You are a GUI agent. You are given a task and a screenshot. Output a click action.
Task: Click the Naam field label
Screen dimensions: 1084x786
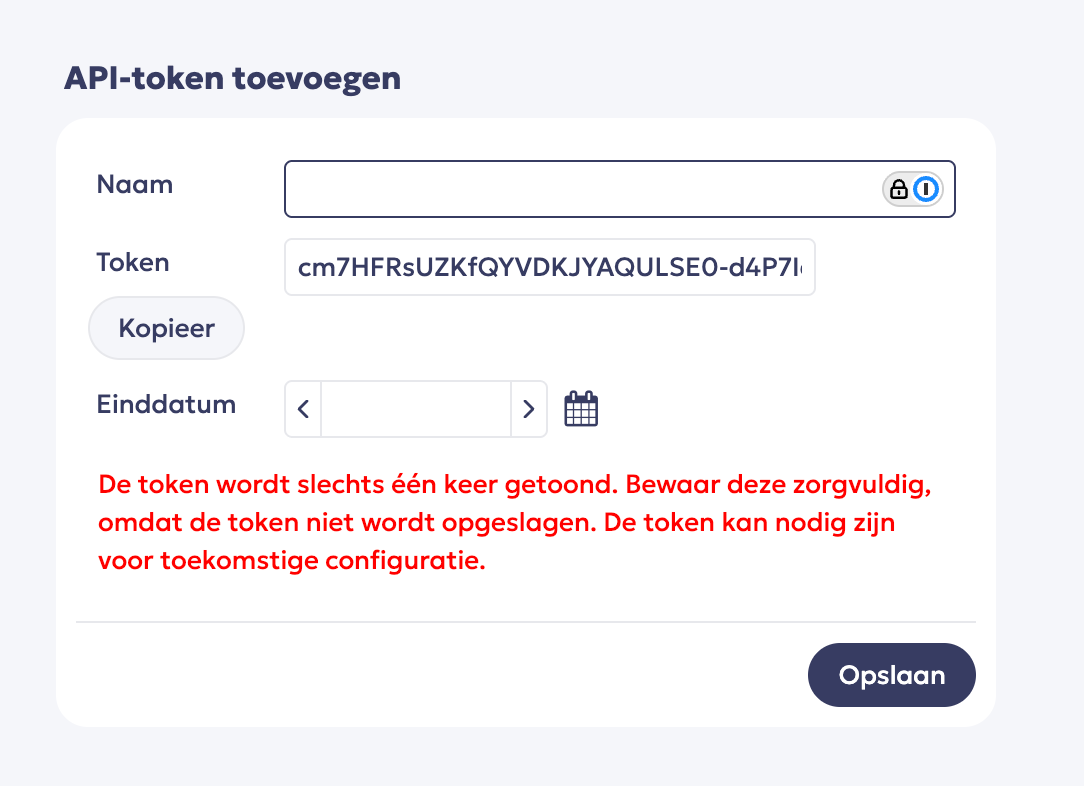[x=135, y=185]
